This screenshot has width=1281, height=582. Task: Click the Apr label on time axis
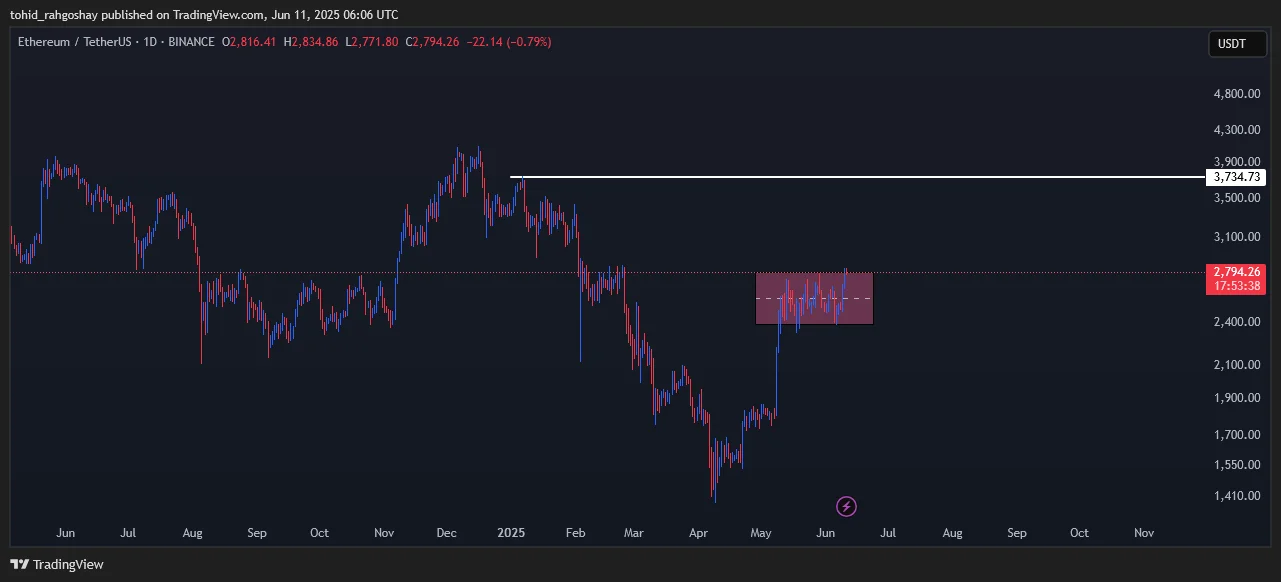tap(697, 533)
